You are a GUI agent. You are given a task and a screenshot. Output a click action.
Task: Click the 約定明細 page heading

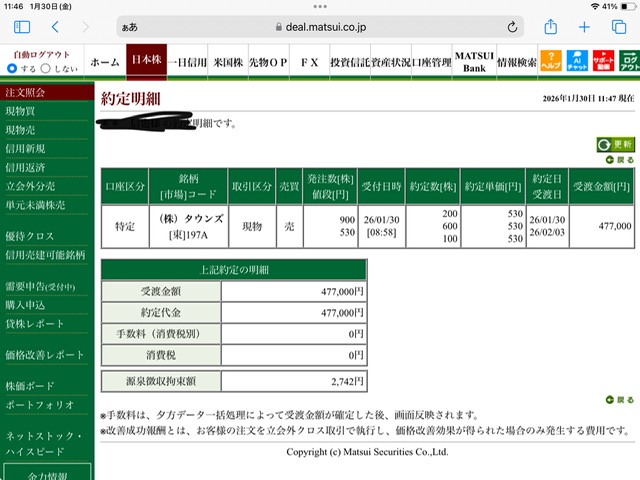coord(131,99)
